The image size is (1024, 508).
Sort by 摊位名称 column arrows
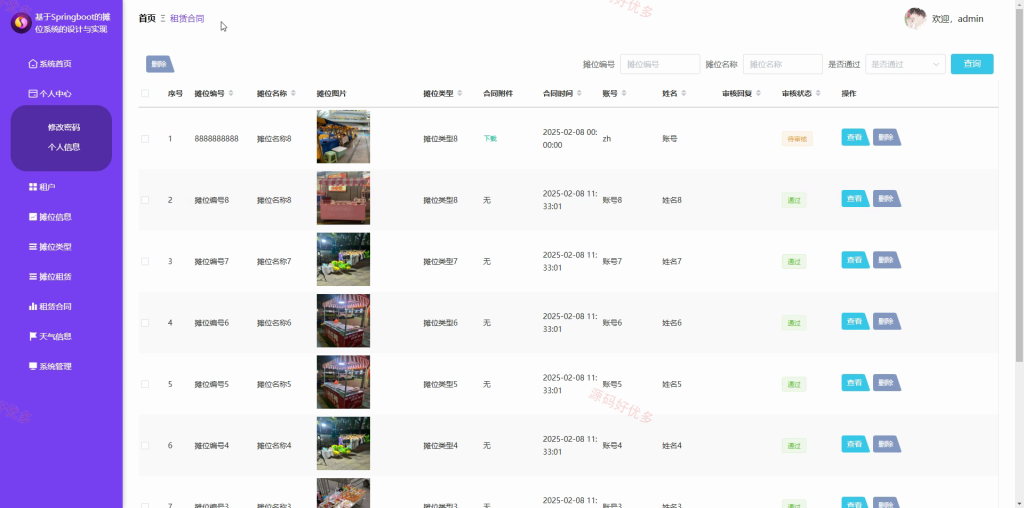click(293, 93)
